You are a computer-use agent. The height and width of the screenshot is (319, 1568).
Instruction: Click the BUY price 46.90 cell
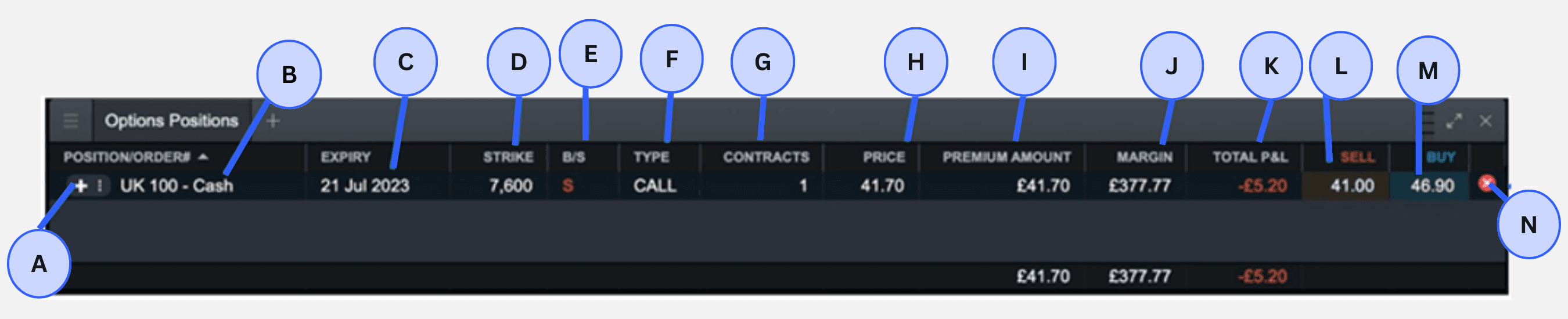pos(1432,186)
